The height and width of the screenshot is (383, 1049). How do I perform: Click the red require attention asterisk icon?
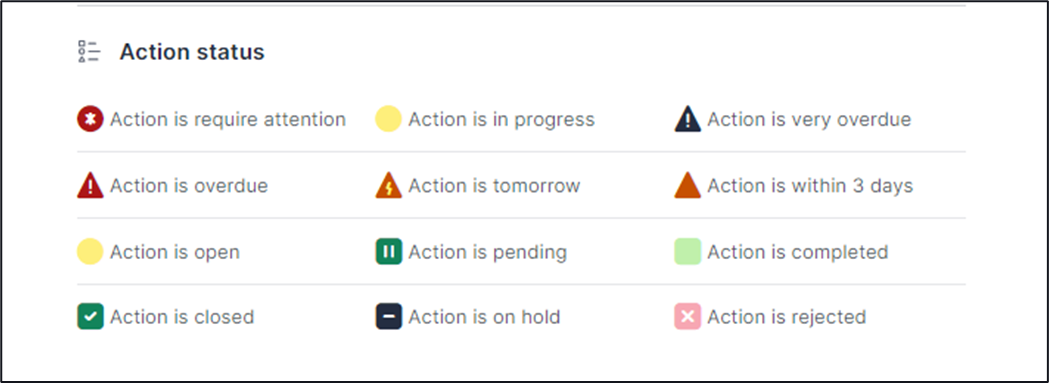point(90,119)
